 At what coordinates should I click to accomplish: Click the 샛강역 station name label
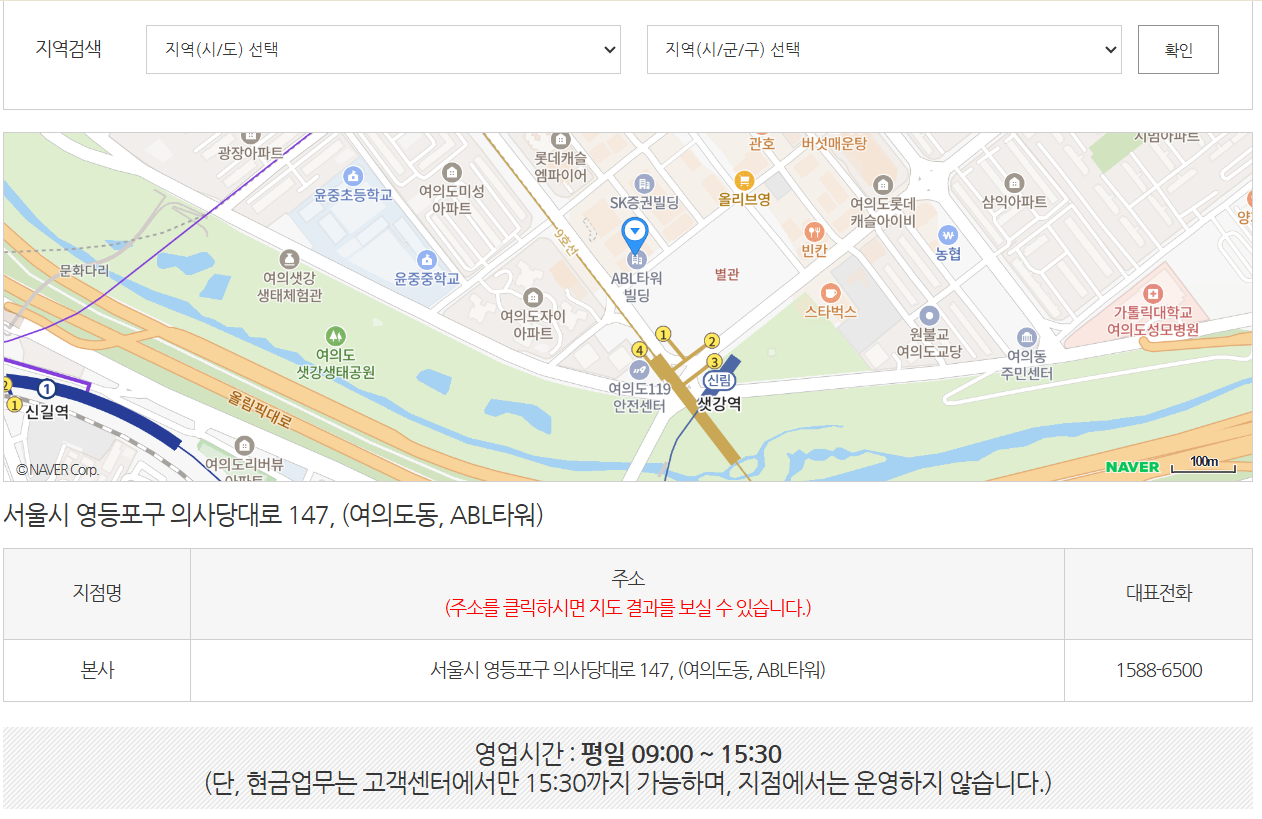point(719,404)
